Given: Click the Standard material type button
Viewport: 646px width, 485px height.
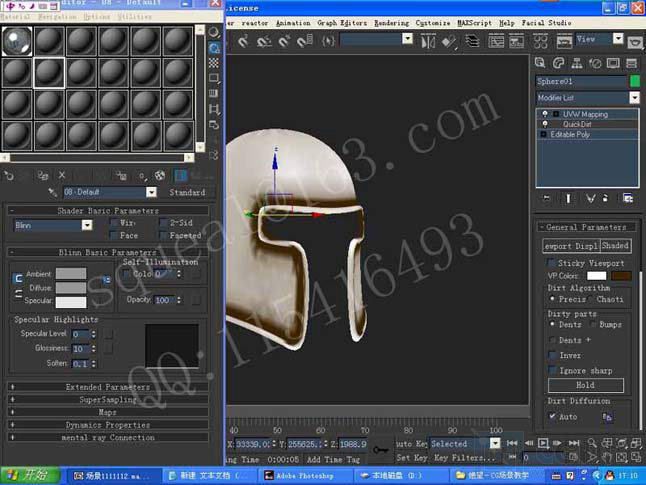Looking at the screenshot, I should coord(187,192).
